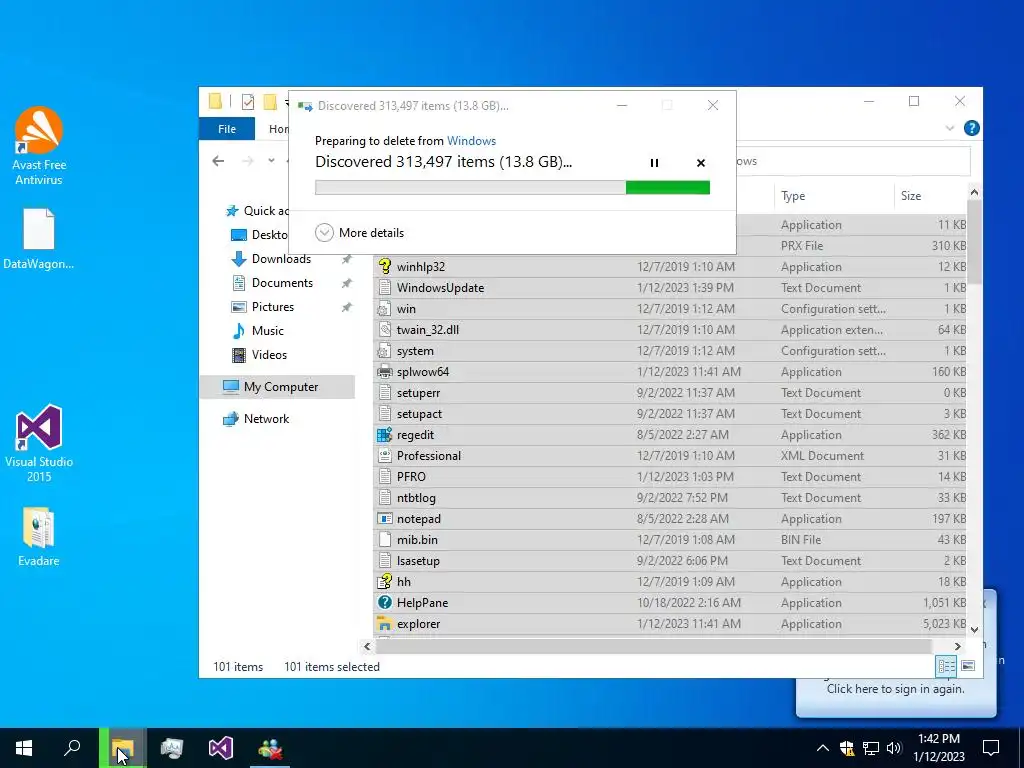Sort by the Size column header
The width and height of the screenshot is (1024, 768).
coord(910,196)
